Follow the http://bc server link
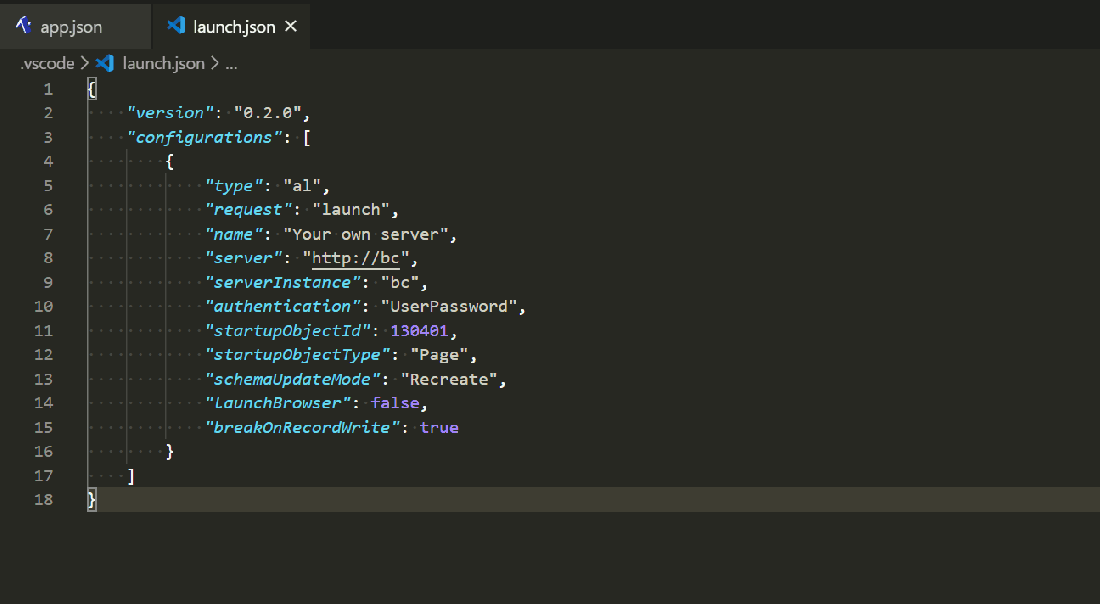1100x604 pixels. tap(355, 258)
